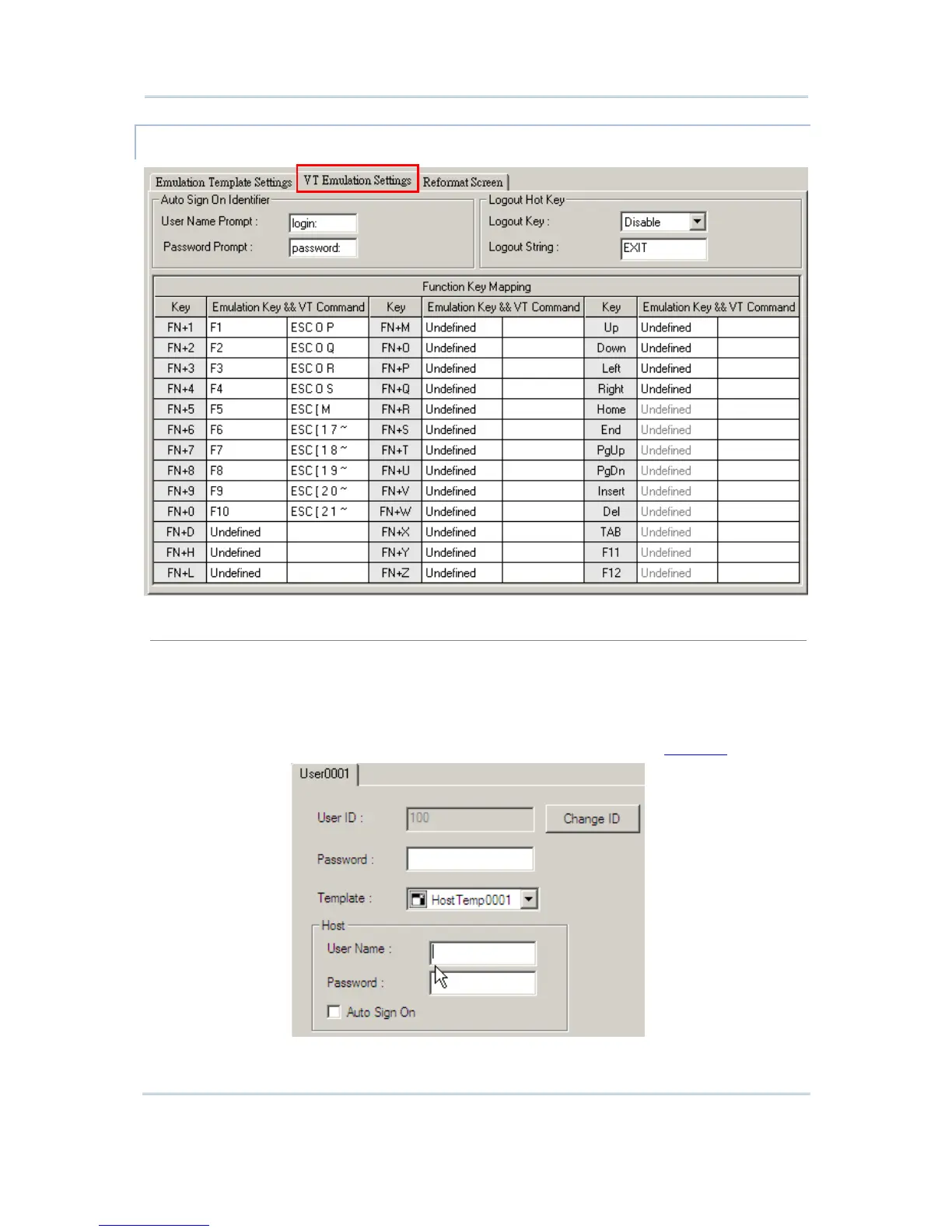The width and height of the screenshot is (952, 1232).
Task: Select the ESC O Q command cell
Action: point(327,348)
